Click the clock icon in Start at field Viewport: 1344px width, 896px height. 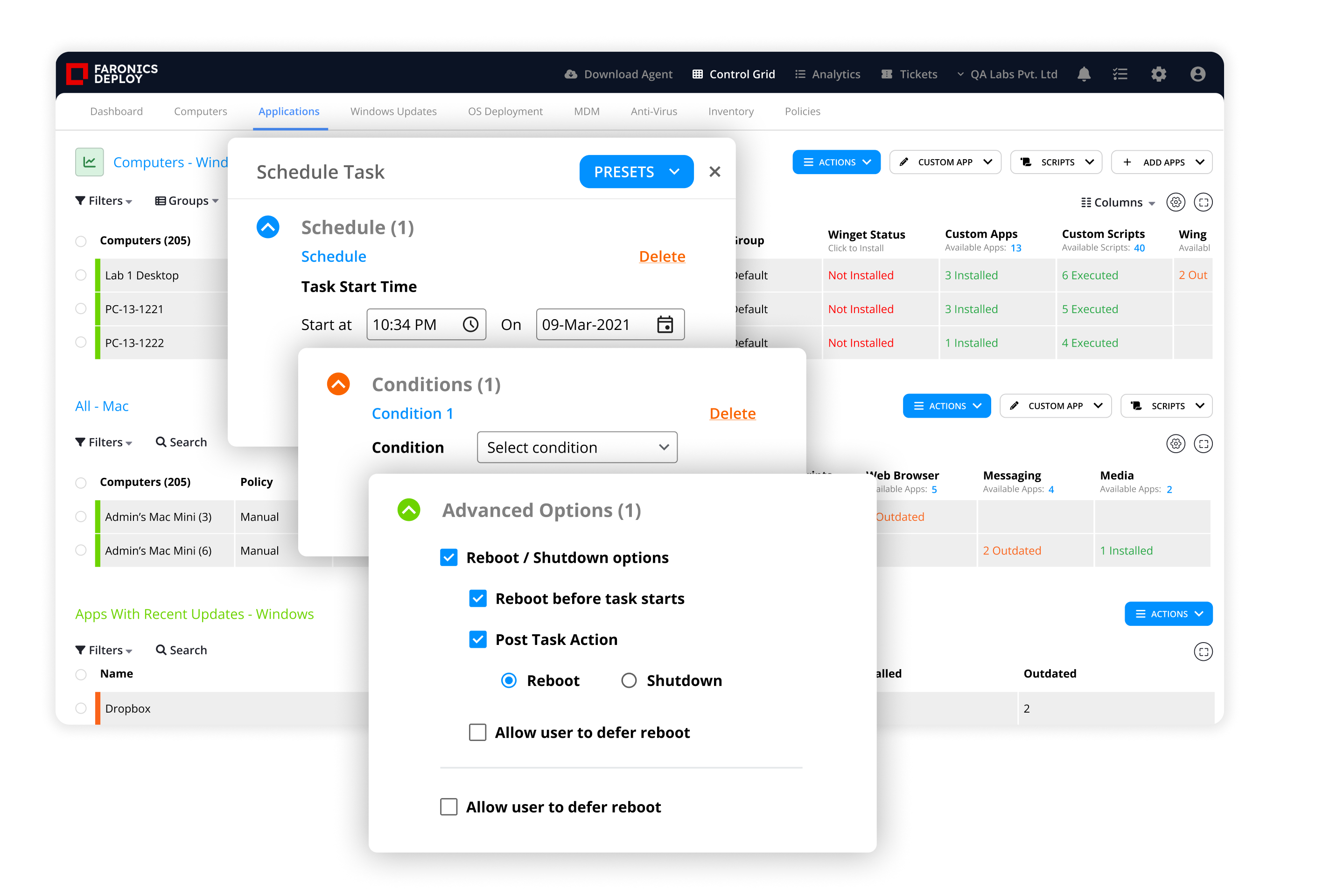pos(470,325)
